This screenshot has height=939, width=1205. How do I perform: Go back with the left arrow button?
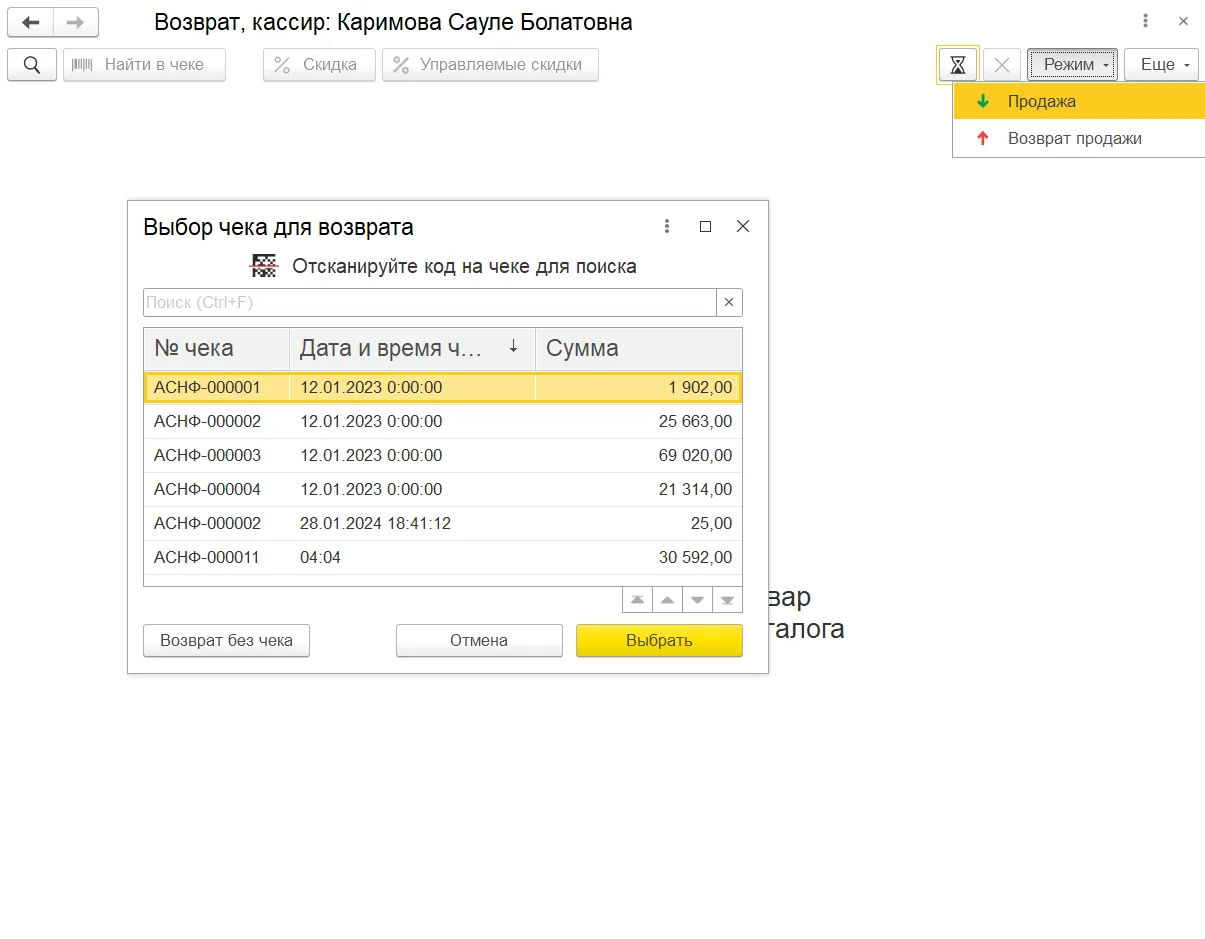click(30, 22)
